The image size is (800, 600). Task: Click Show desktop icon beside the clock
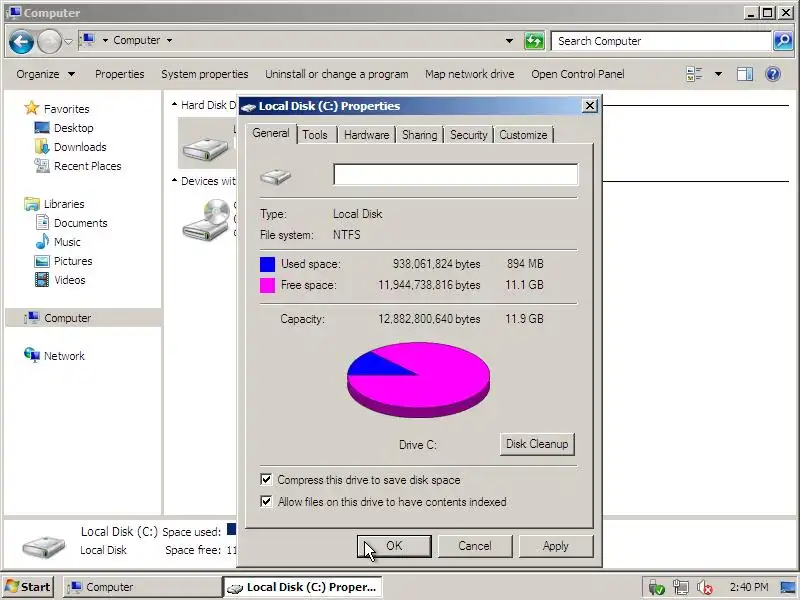point(788,588)
